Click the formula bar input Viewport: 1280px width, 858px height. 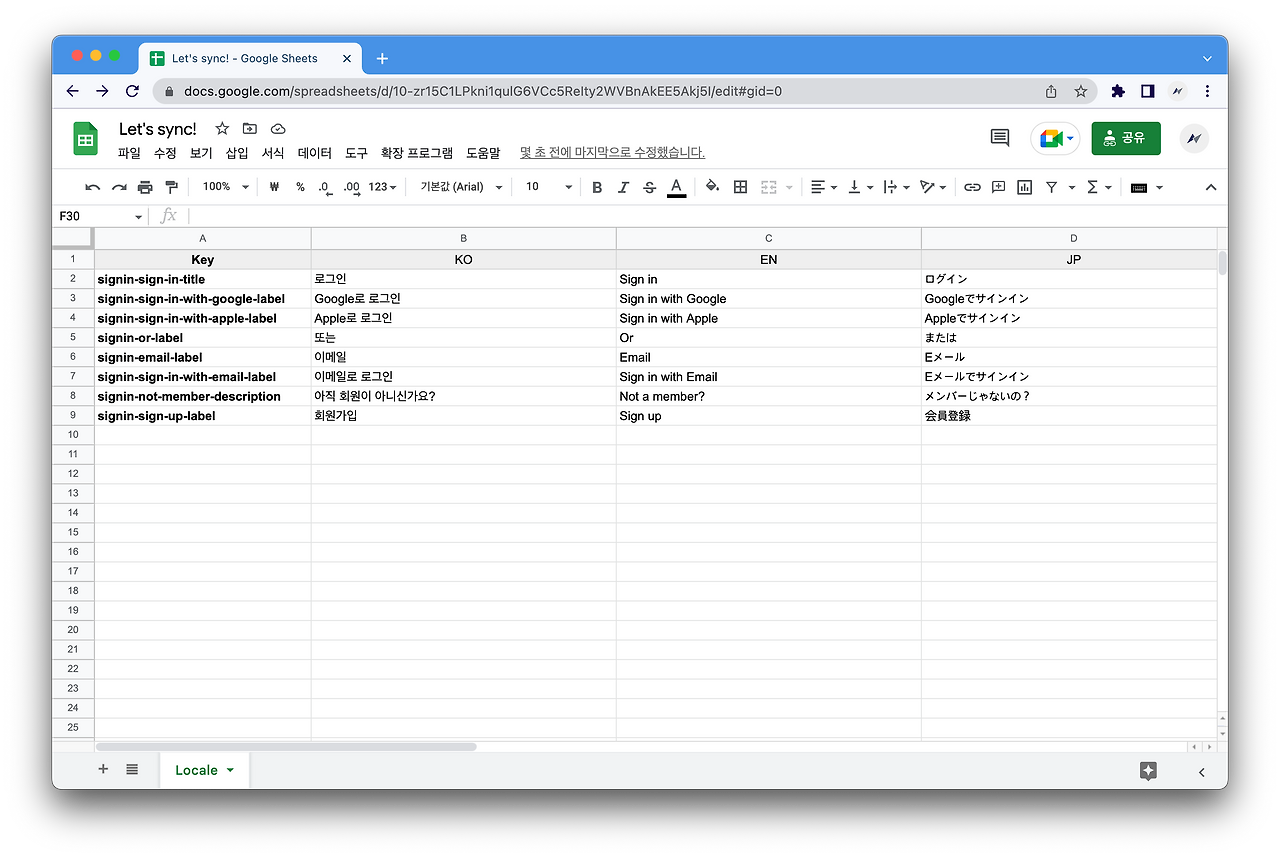[x=706, y=216]
